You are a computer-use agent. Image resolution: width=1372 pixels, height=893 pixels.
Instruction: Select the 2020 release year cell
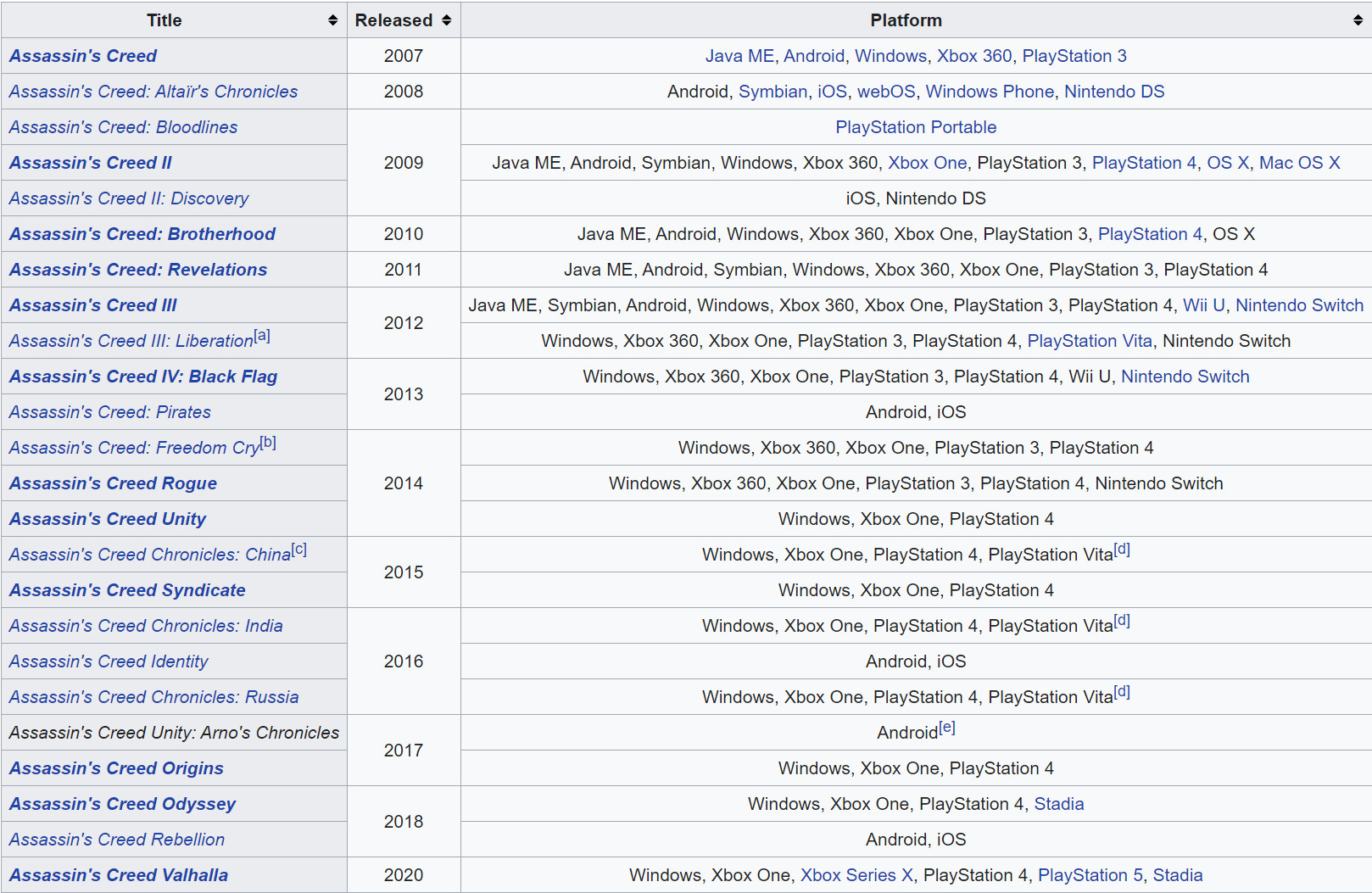point(404,875)
